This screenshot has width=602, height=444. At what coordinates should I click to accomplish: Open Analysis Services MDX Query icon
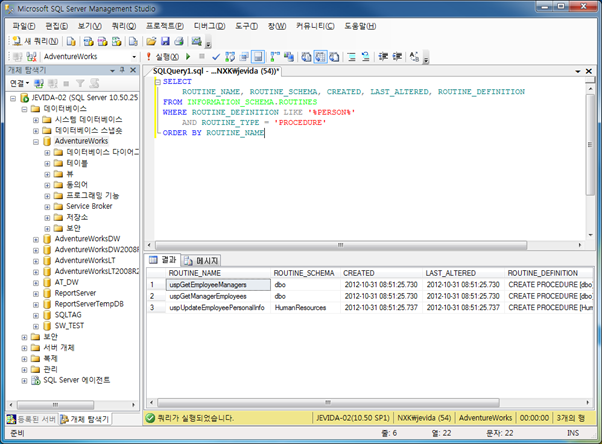click(x=89, y=41)
